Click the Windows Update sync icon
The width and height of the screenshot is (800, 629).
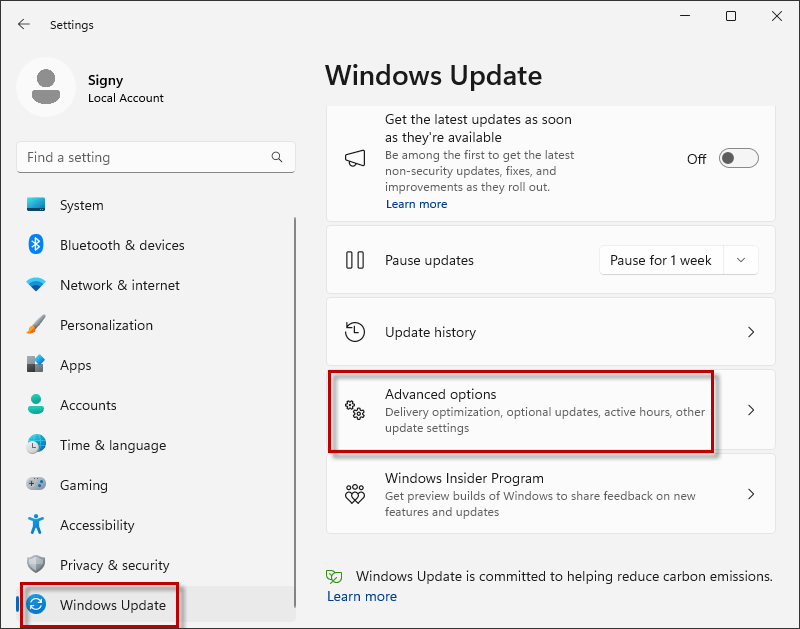pyautogui.click(x=36, y=605)
